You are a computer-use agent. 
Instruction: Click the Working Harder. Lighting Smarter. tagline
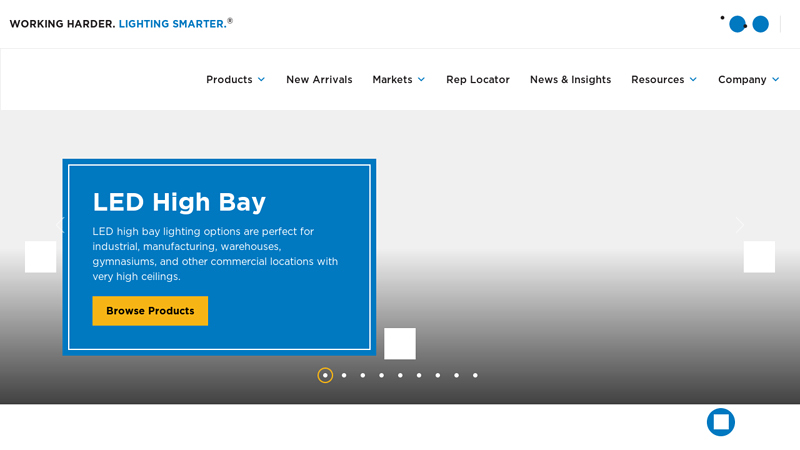point(121,23)
